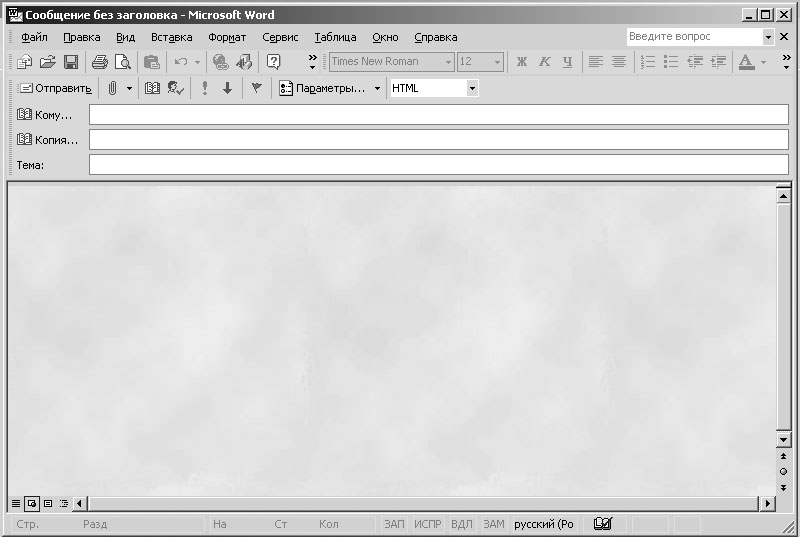
Task: Open the Times New Roman font dropdown
Action: click(x=448, y=62)
